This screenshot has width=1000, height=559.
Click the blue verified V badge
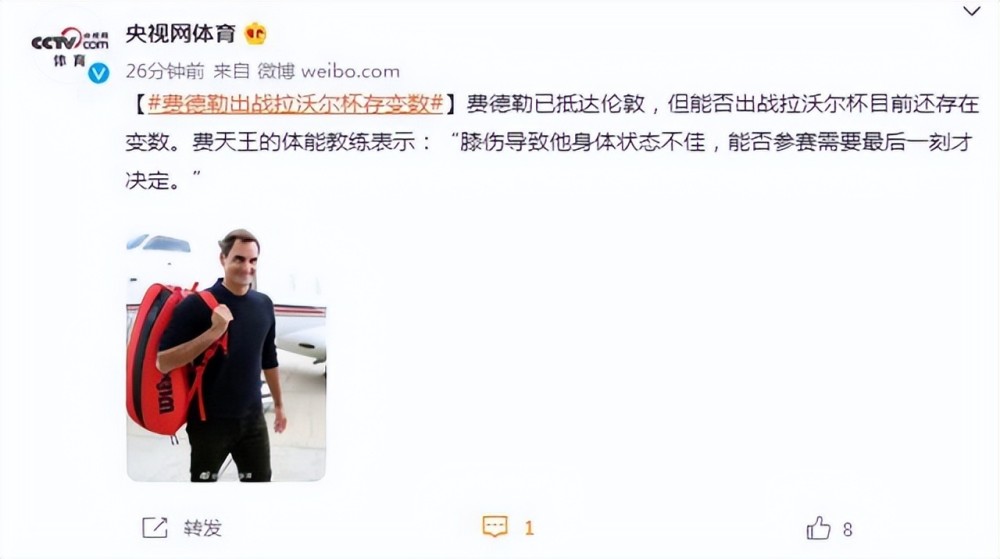click(98, 73)
